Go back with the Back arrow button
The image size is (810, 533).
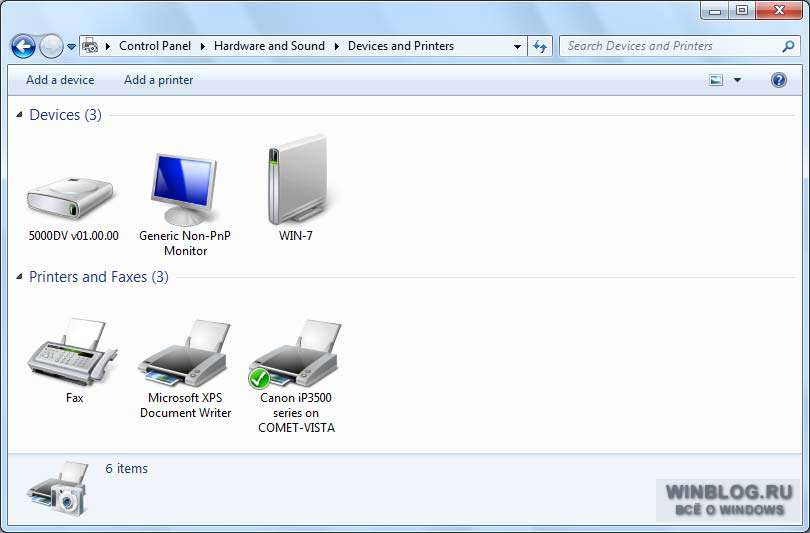click(23, 46)
